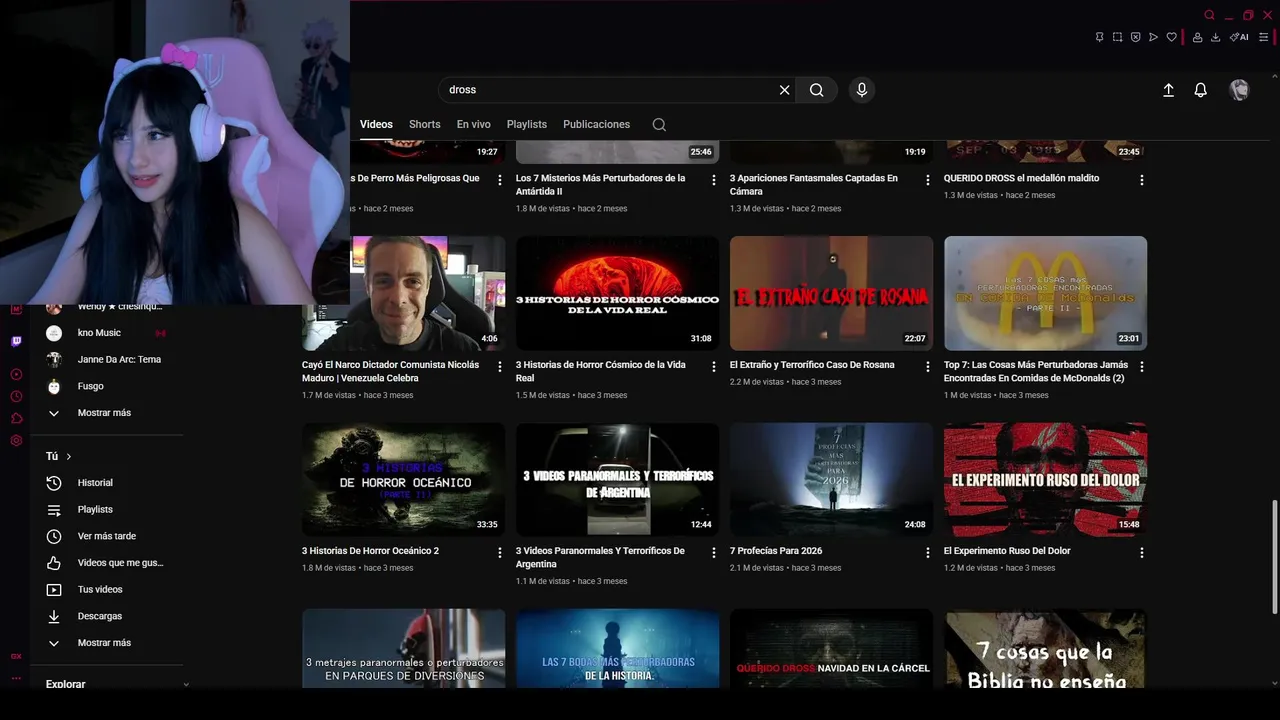Clear the search text 'dross'

785,90
